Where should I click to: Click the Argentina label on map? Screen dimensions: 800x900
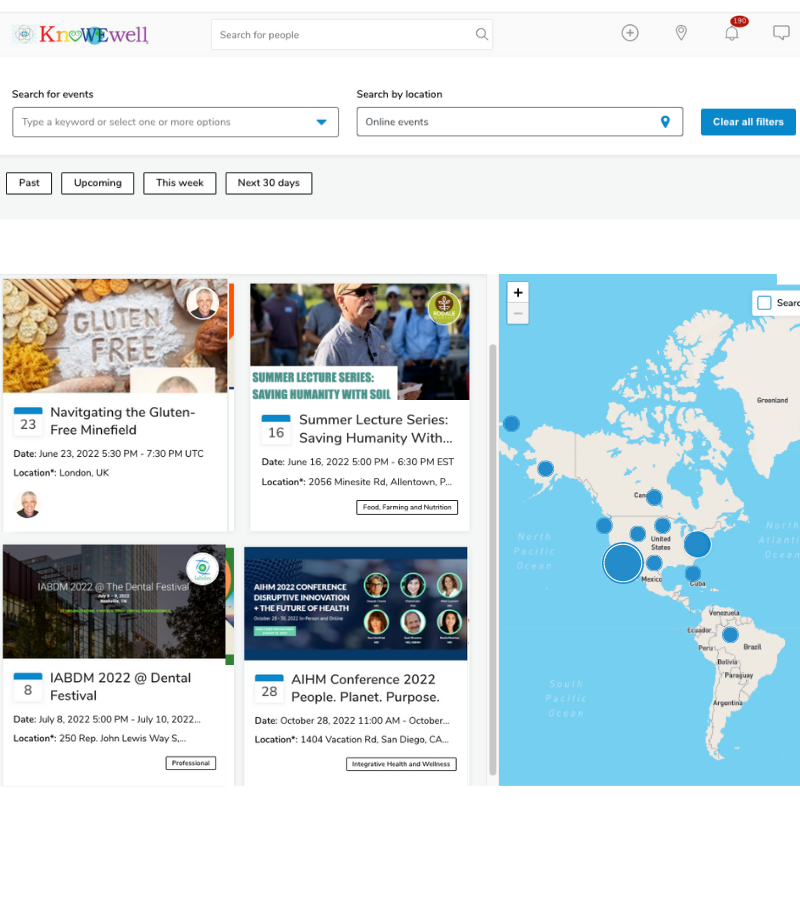pyautogui.click(x=727, y=703)
